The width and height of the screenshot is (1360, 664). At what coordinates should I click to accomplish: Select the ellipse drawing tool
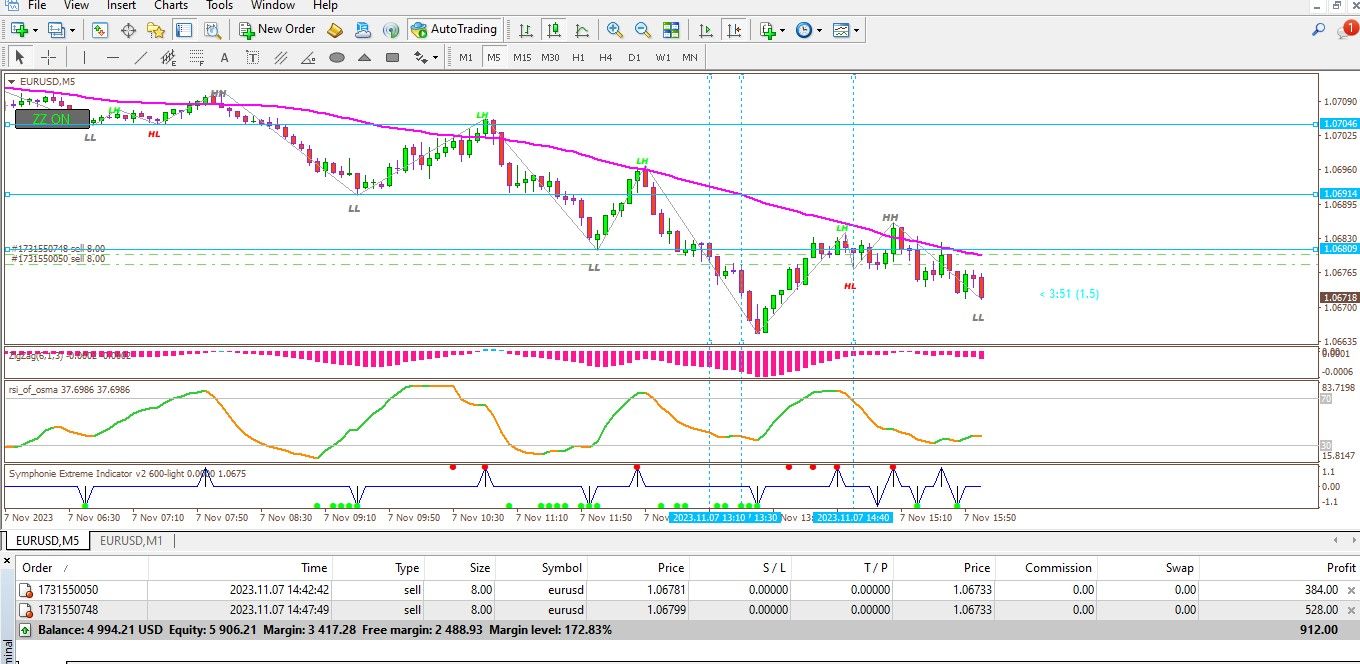336,57
